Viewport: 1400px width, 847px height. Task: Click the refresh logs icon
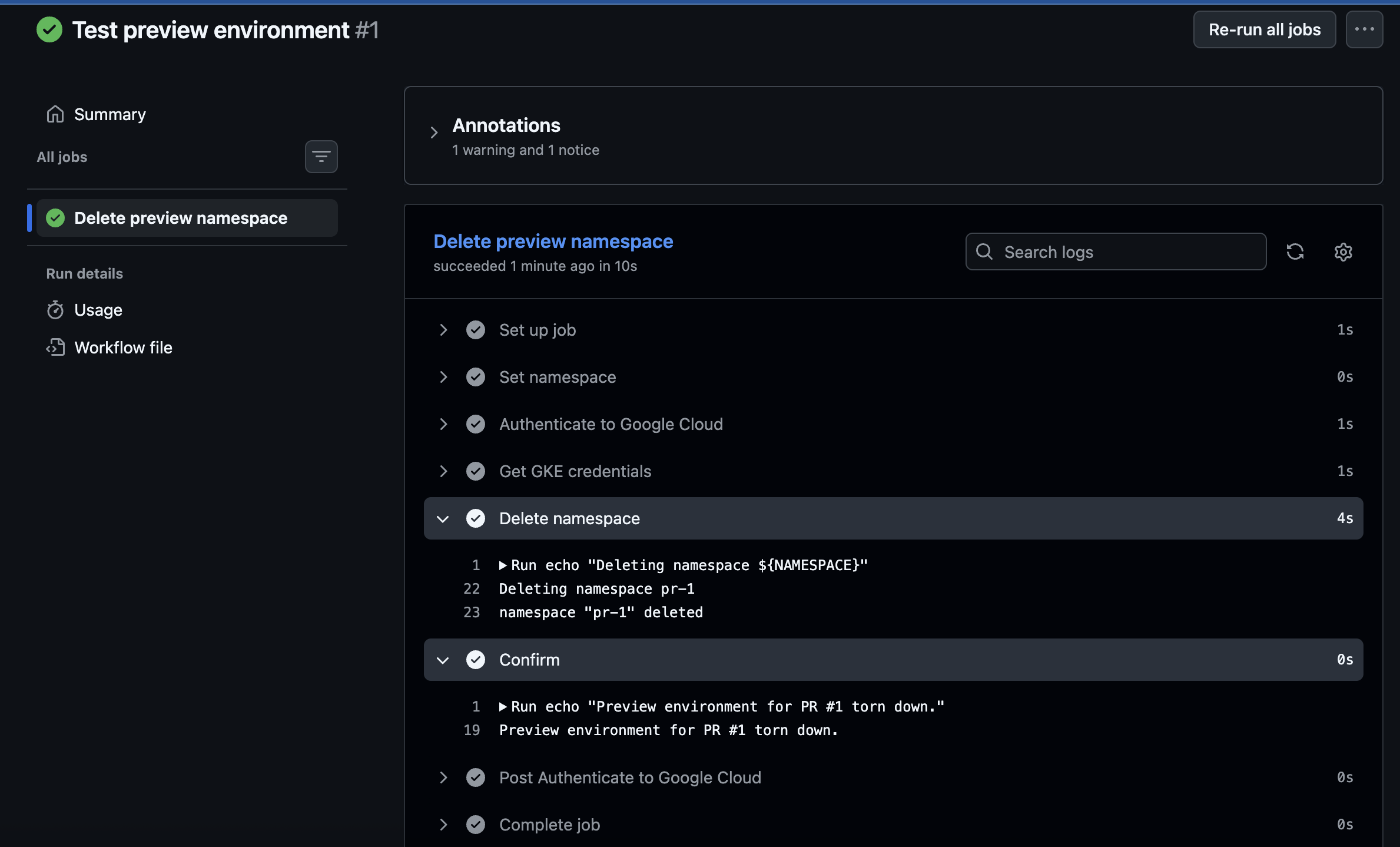(1295, 252)
